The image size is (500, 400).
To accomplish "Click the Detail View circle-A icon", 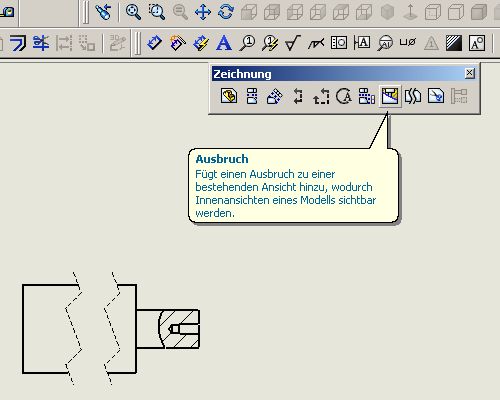I will [x=344, y=96].
